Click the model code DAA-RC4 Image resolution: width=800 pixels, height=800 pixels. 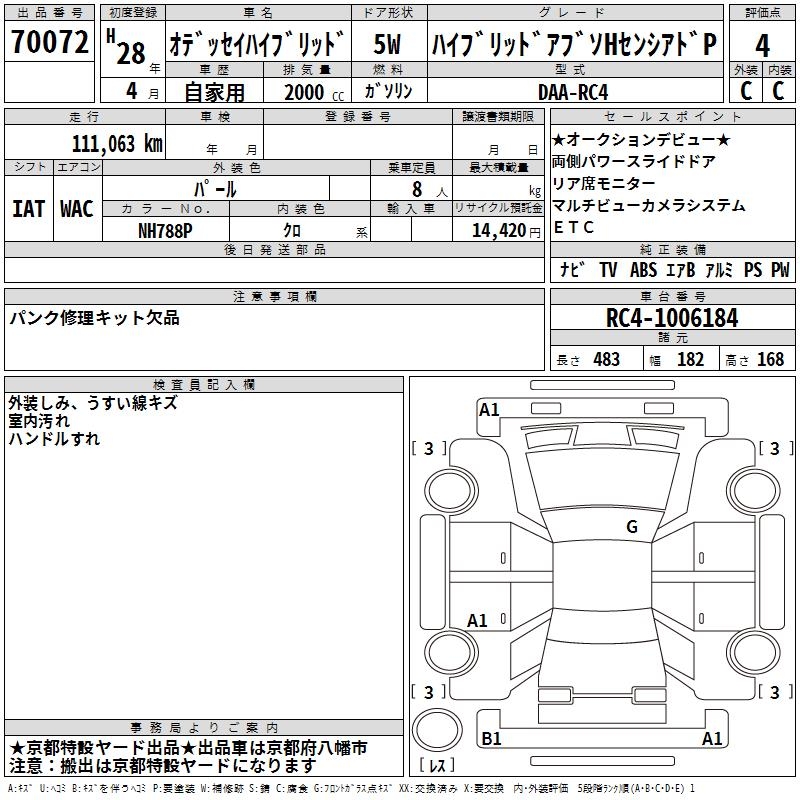click(x=573, y=92)
